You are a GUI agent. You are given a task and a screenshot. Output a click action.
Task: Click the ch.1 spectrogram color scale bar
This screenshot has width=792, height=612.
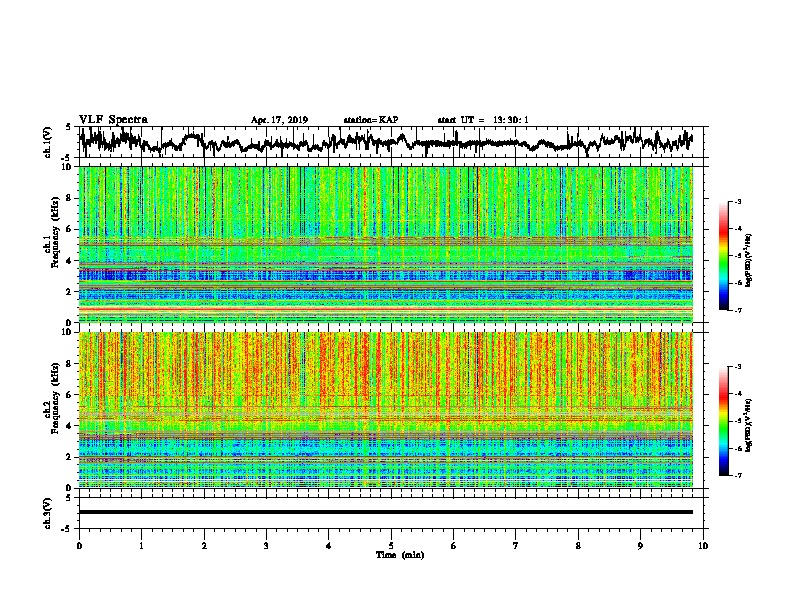coord(723,256)
